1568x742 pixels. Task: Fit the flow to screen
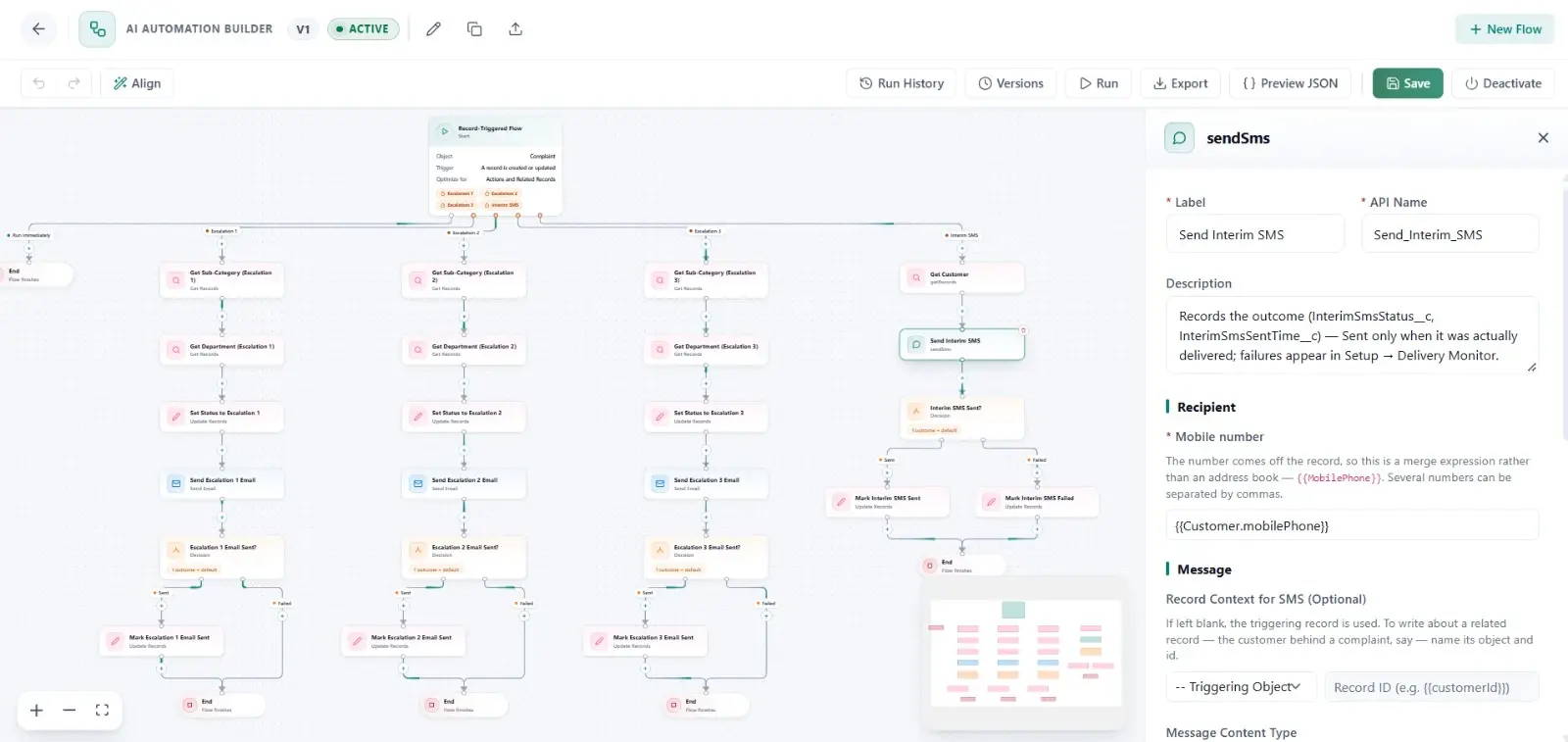tap(102, 711)
